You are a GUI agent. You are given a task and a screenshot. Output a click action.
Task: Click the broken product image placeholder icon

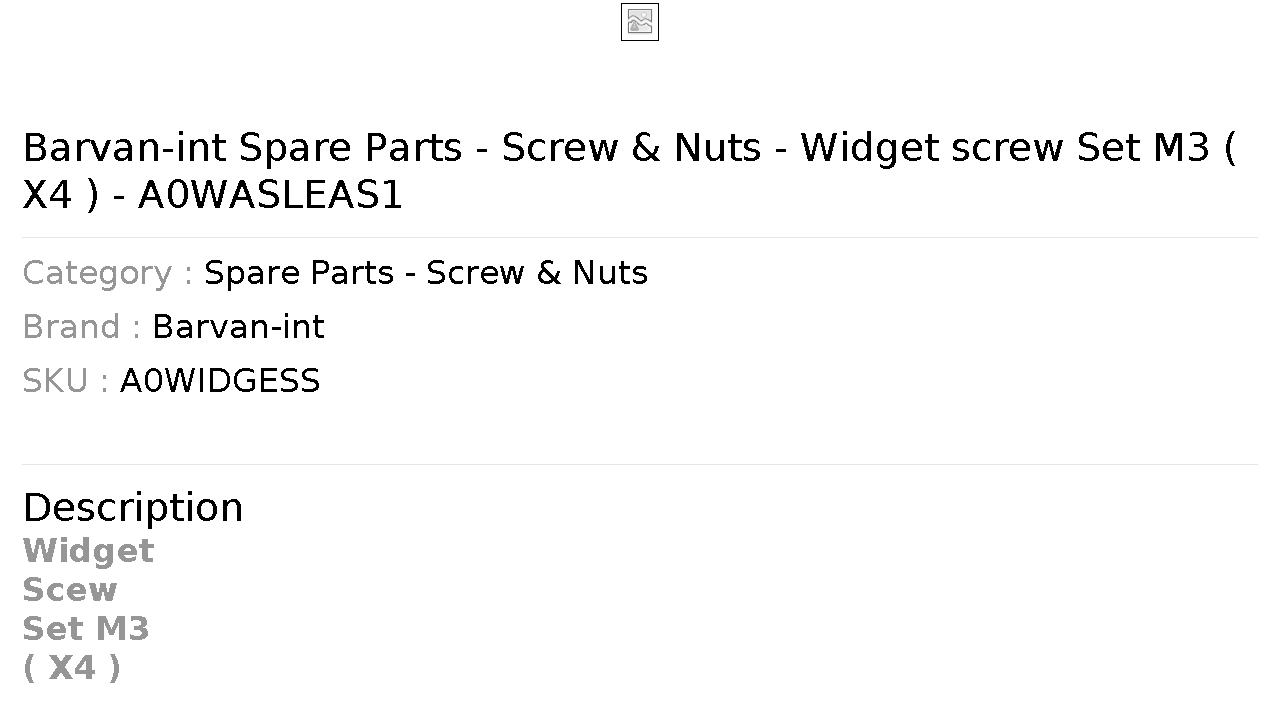click(x=640, y=22)
